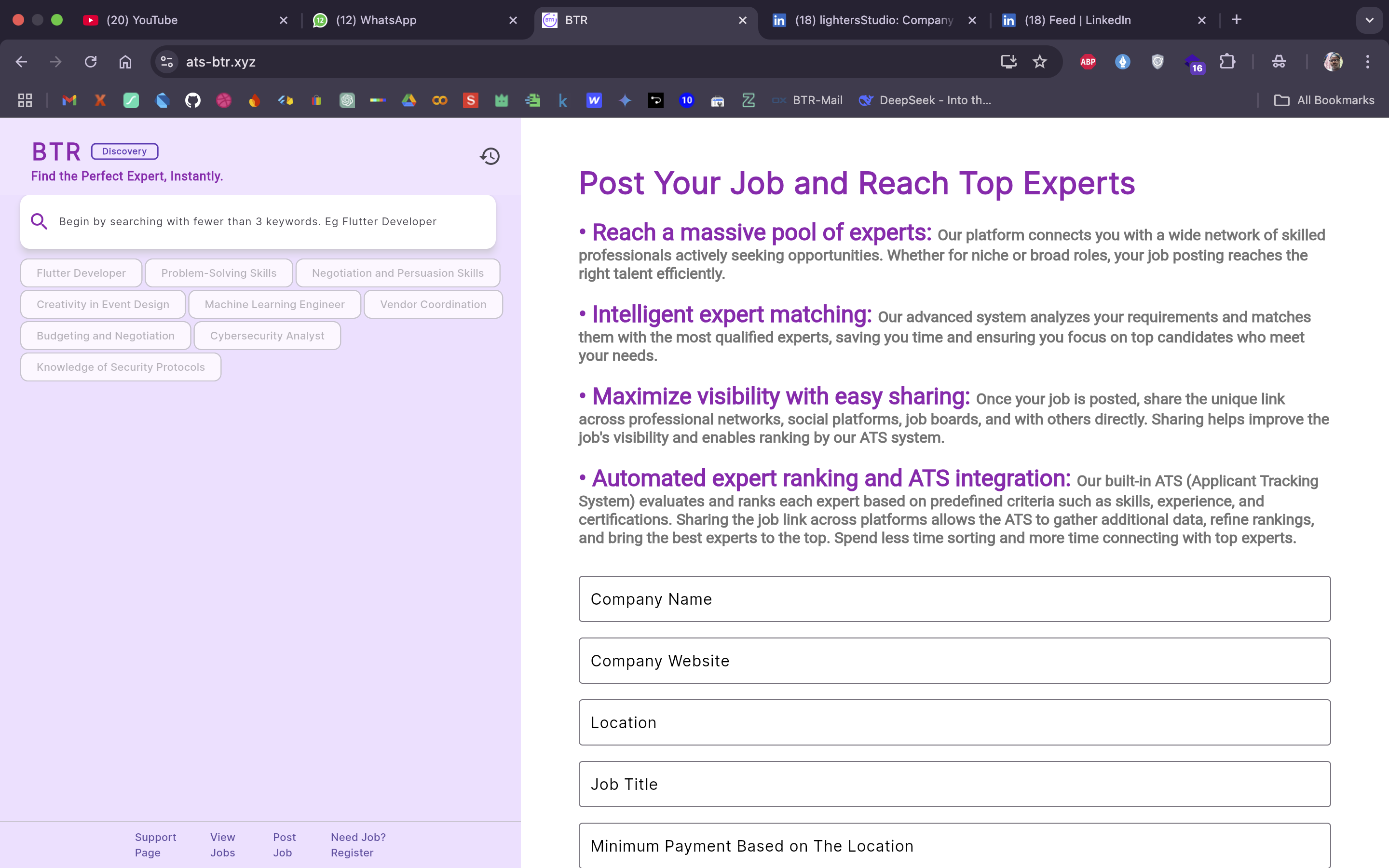
Task: Open the search history clock icon
Action: tap(490, 156)
